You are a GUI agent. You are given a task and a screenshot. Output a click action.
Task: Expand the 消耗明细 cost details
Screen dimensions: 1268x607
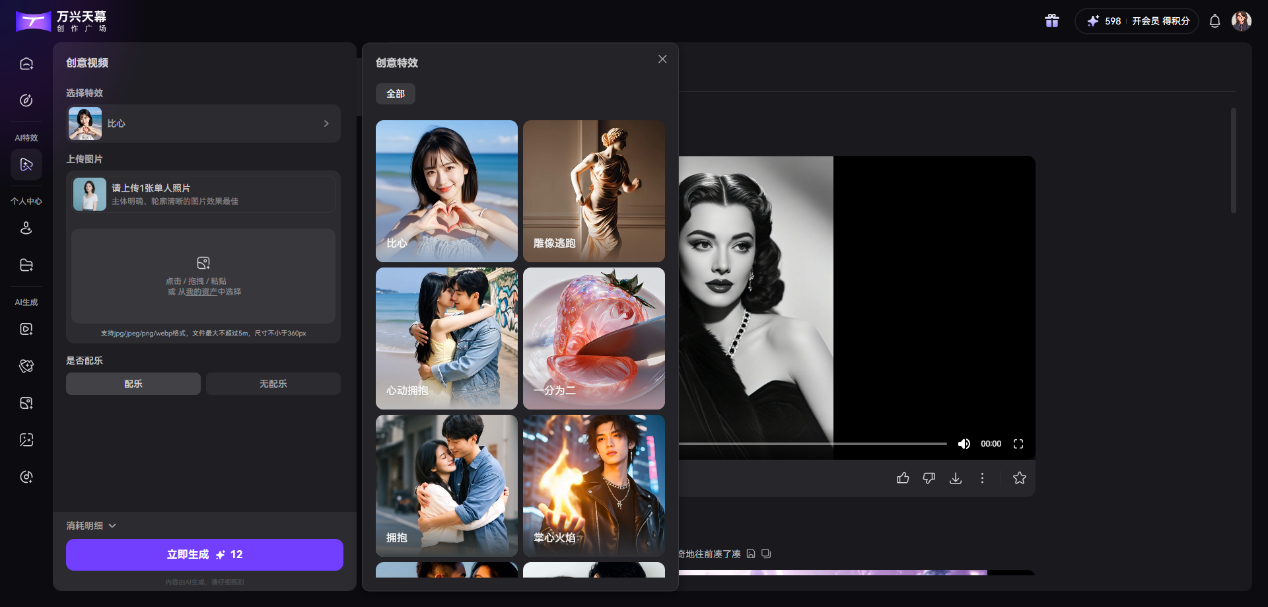tap(91, 526)
